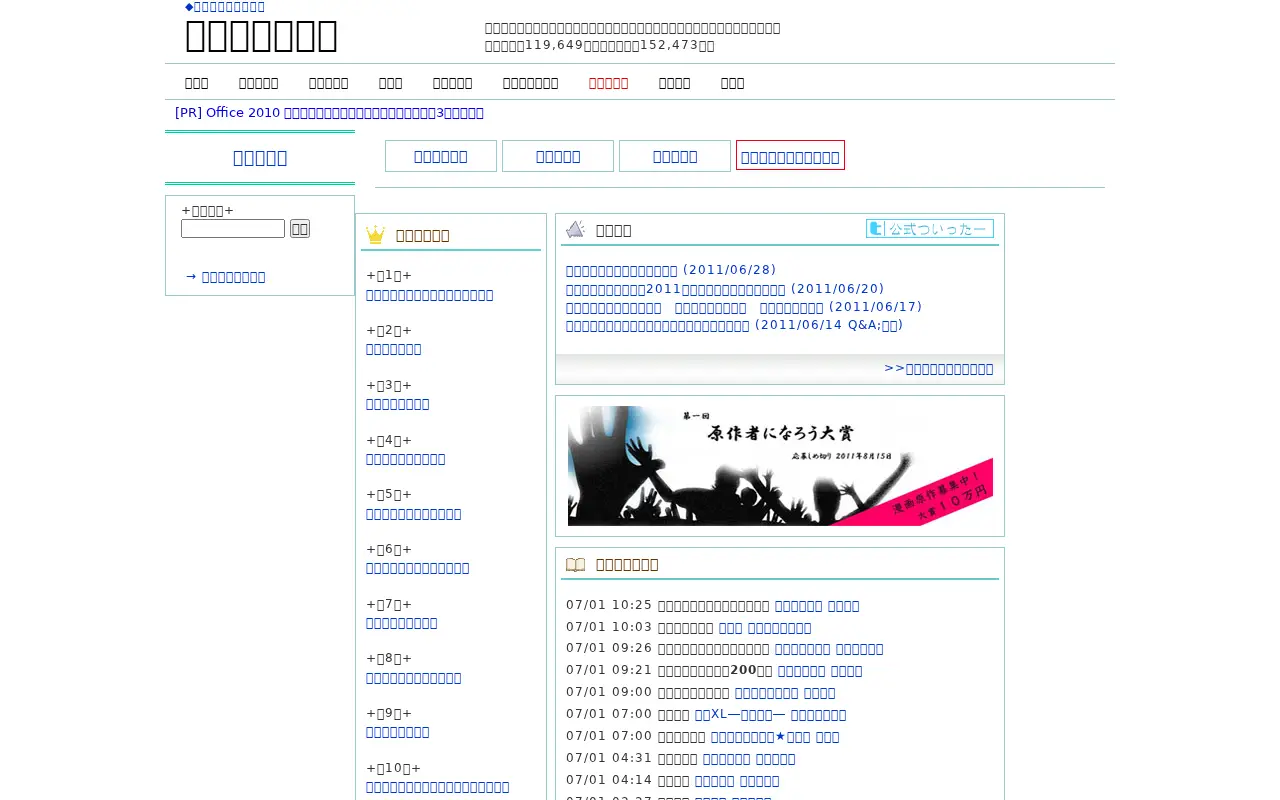Open the news item dated 2011/06/14 Q&A
Viewport: 1280px width, 800px height.
click(x=735, y=325)
